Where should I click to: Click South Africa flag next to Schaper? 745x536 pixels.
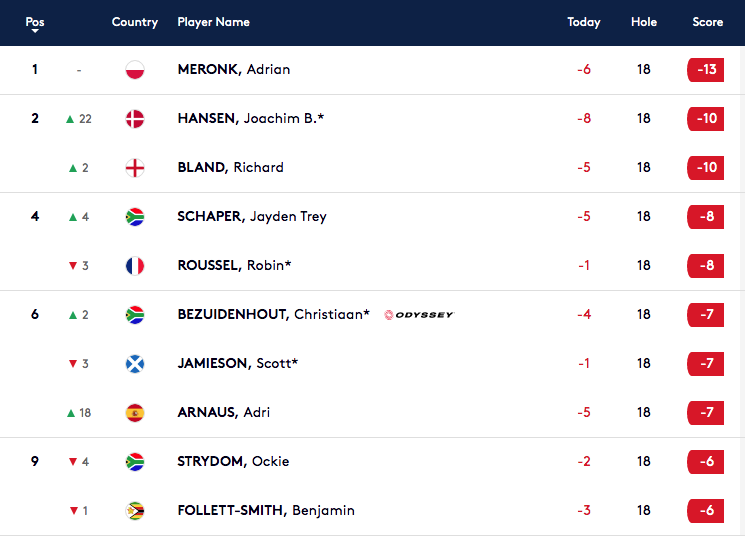135,217
